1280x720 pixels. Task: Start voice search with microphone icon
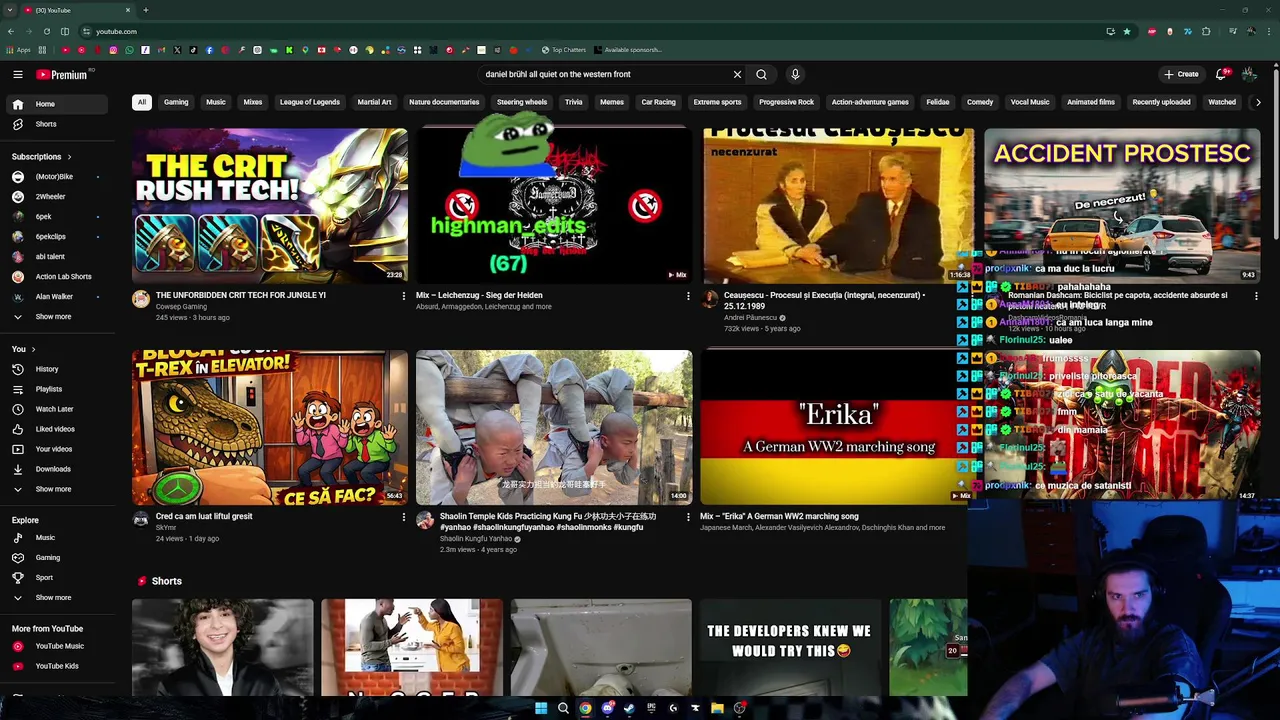[795, 74]
